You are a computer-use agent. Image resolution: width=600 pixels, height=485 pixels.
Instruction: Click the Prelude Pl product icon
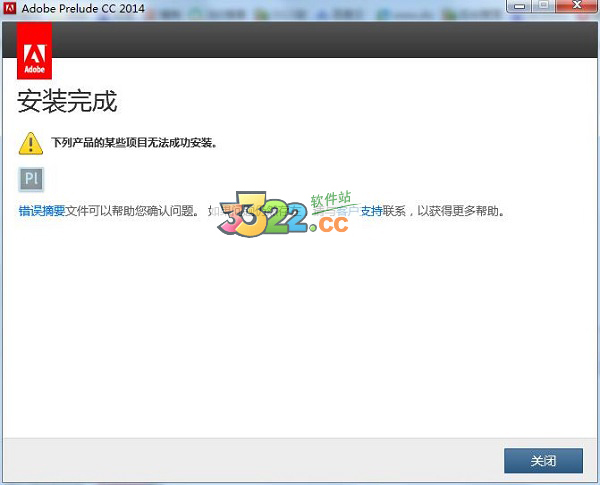[31, 179]
